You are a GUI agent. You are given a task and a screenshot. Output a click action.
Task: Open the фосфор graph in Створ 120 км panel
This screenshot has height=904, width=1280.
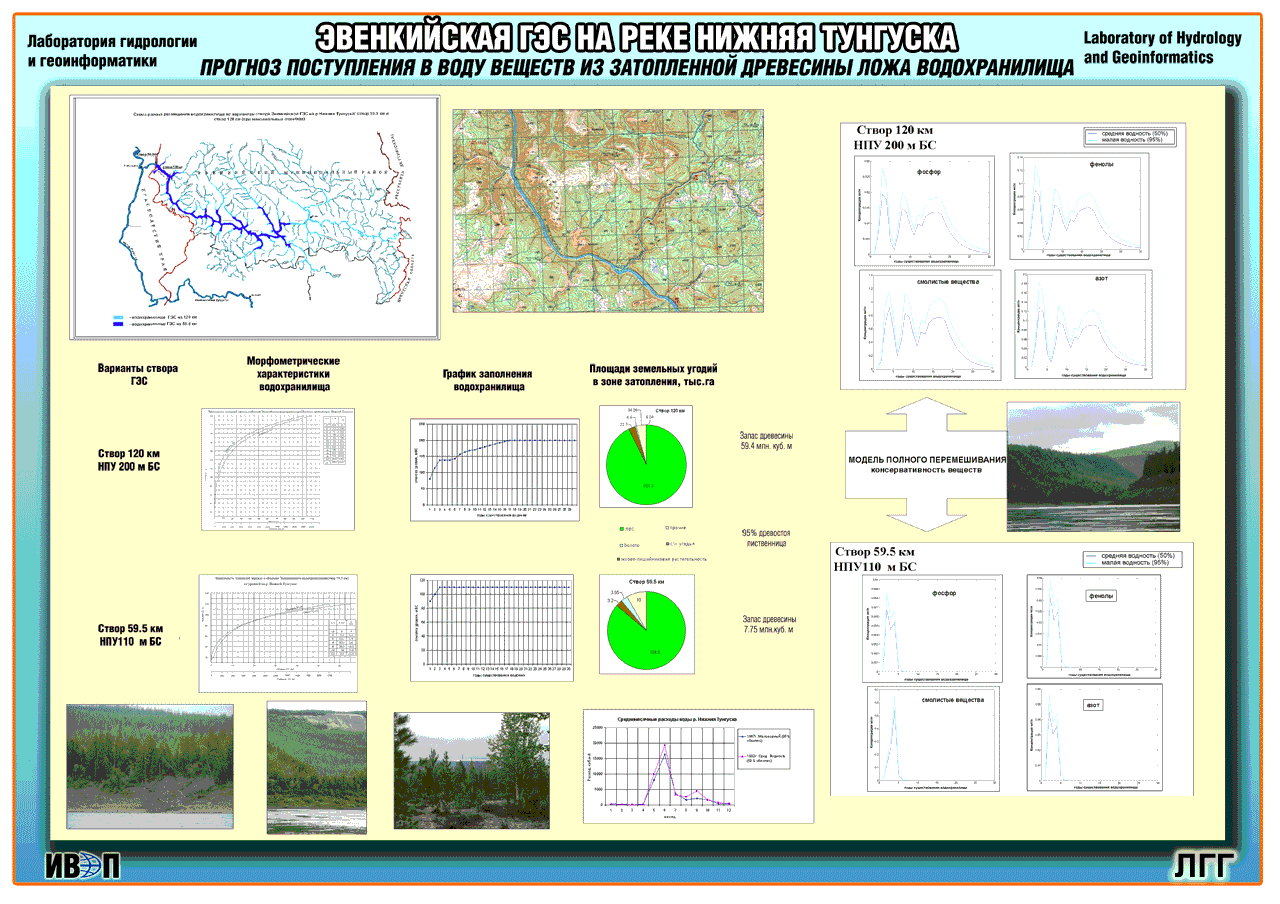929,210
